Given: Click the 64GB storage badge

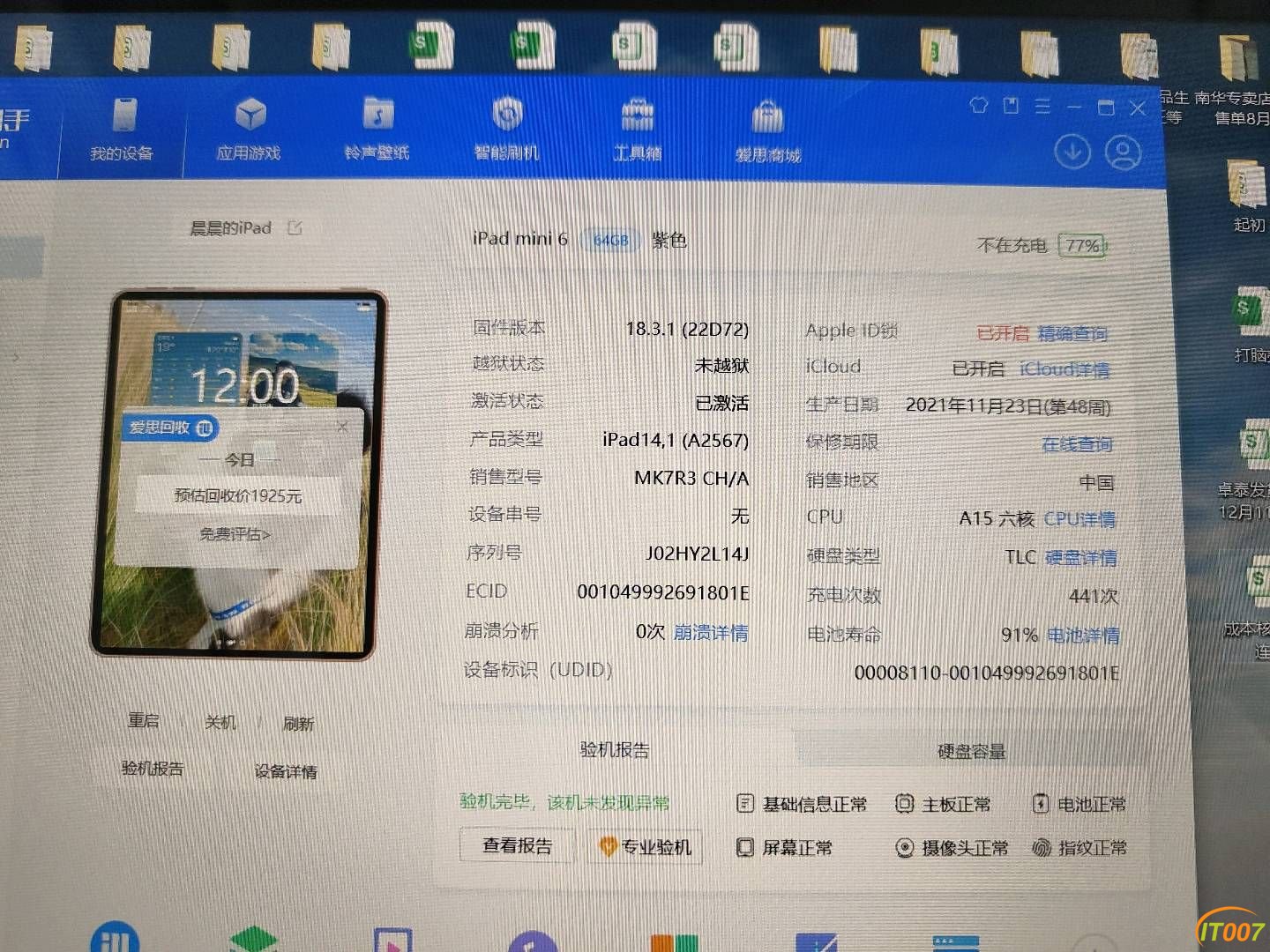Looking at the screenshot, I should [610, 240].
